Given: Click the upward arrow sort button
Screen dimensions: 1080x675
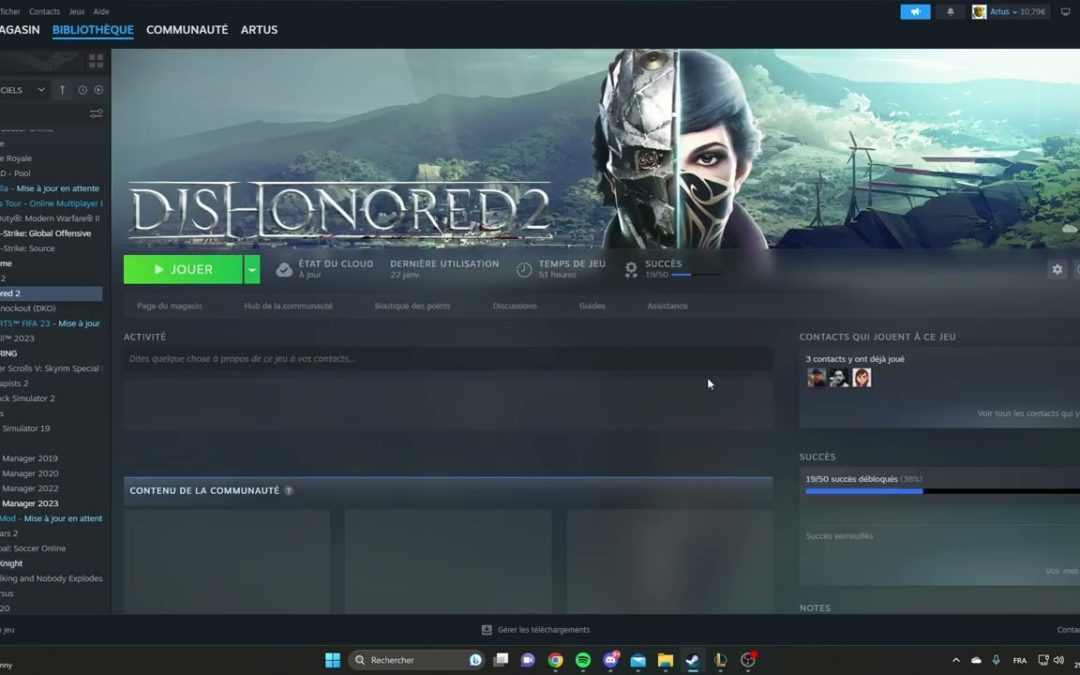Looking at the screenshot, I should click(x=62, y=90).
